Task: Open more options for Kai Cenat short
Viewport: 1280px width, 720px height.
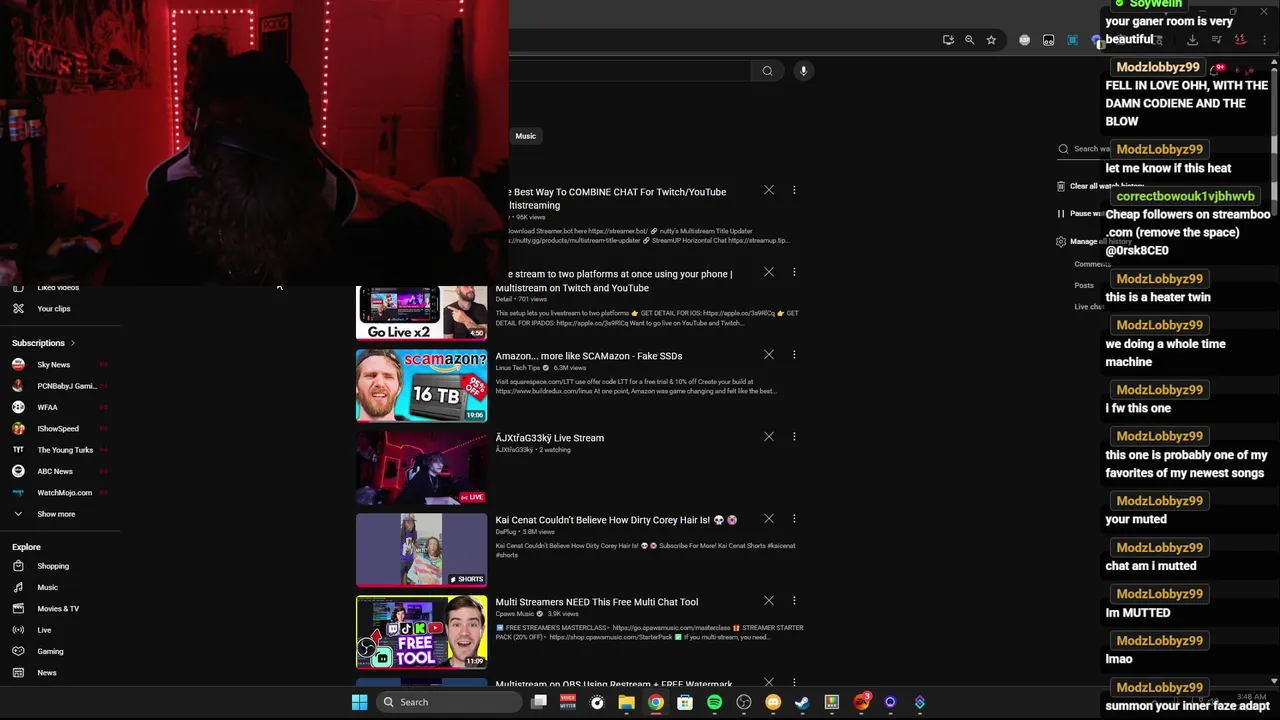Action: [794, 518]
